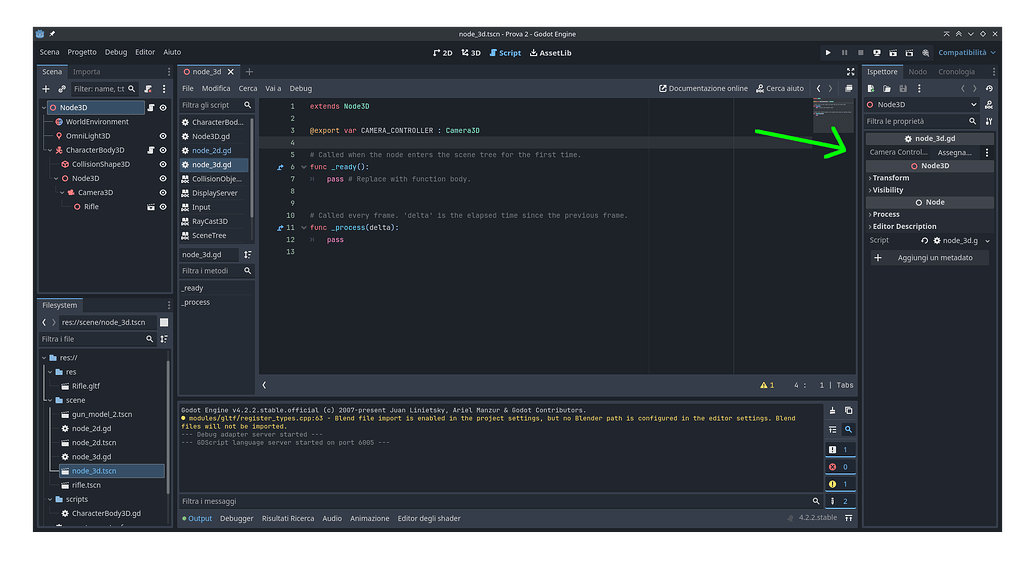Open Camera Controller property extra options
The height and width of the screenshot is (570, 1035).
pyautogui.click(x=987, y=152)
